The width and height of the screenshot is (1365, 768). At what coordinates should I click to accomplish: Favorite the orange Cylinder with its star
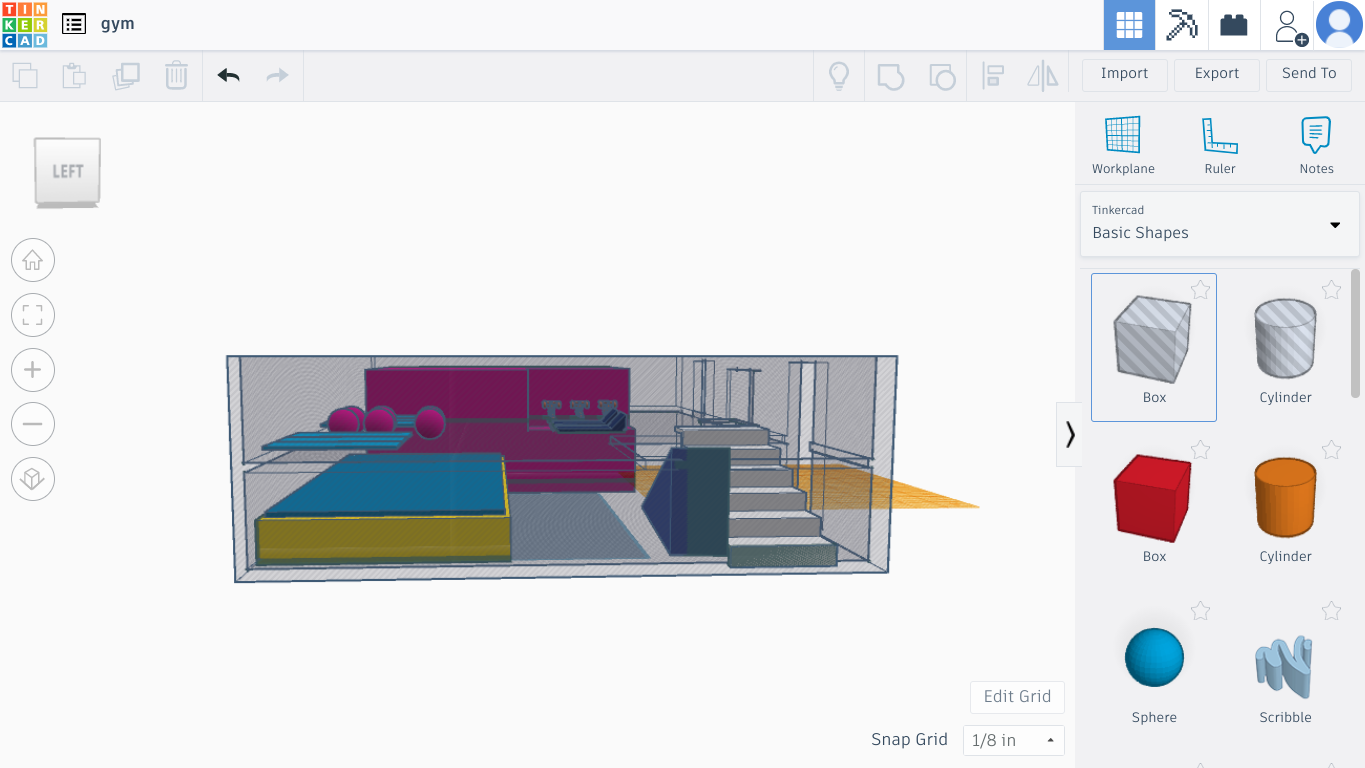coord(1331,450)
